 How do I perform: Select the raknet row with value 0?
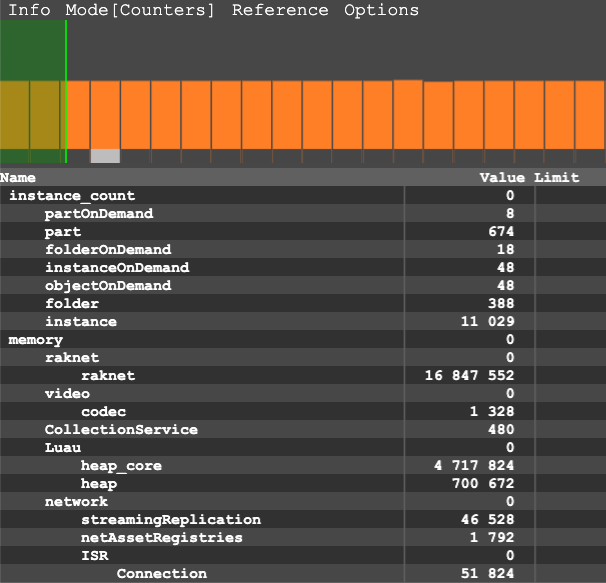click(303, 357)
